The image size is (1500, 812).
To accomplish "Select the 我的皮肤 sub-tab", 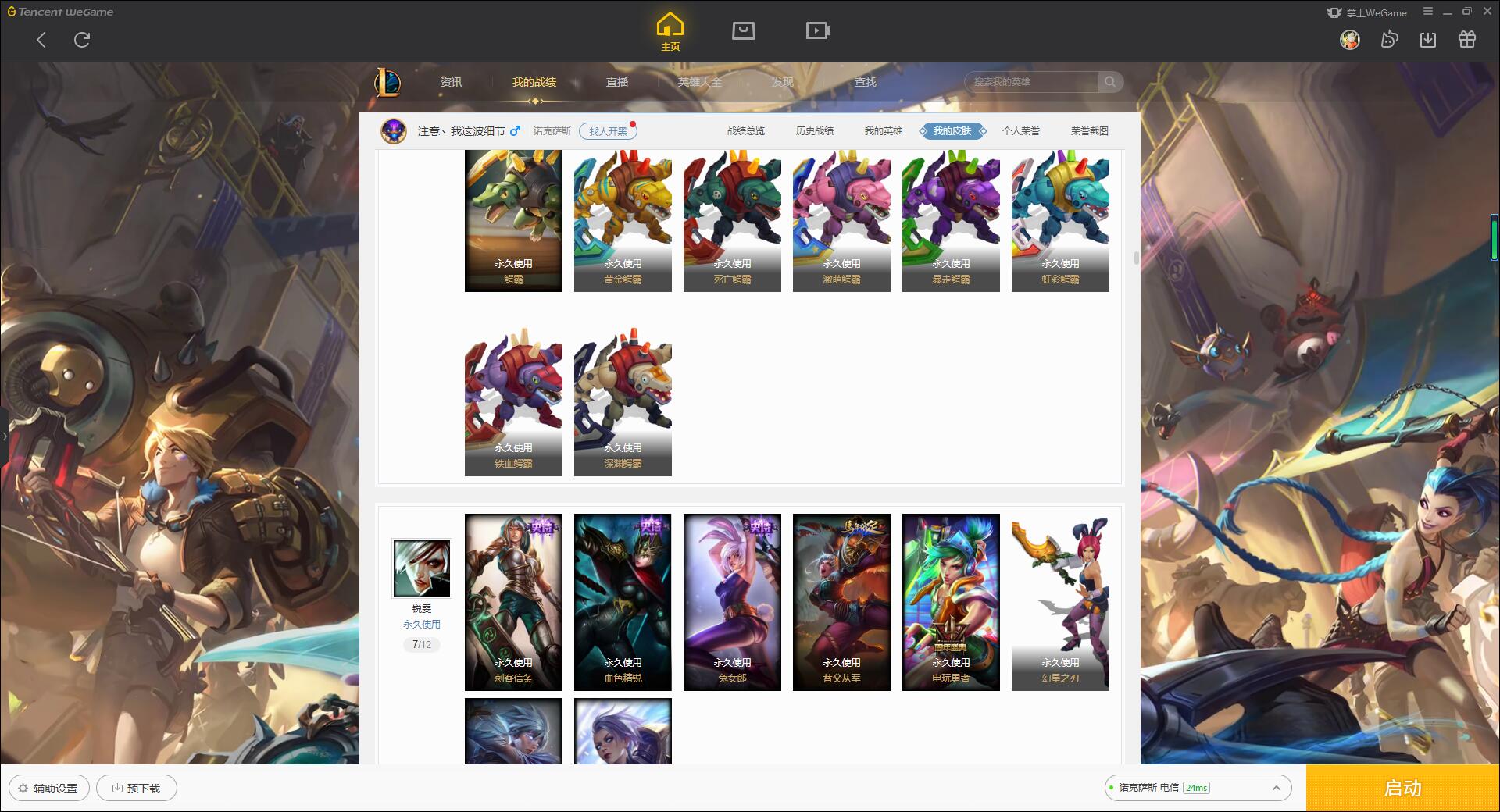I will click(952, 131).
